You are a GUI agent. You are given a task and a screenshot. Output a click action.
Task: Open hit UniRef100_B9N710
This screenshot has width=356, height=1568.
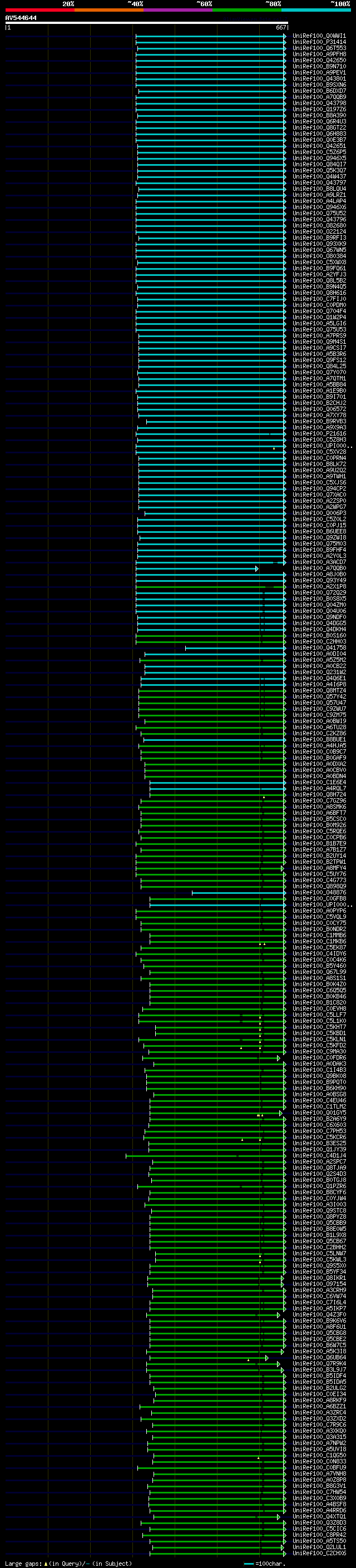click(319, 66)
